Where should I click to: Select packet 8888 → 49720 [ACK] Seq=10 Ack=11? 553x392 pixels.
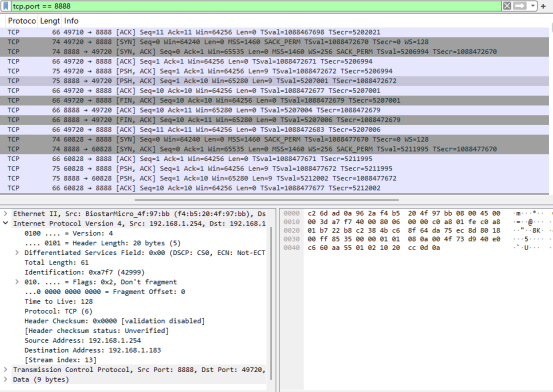pos(274,110)
